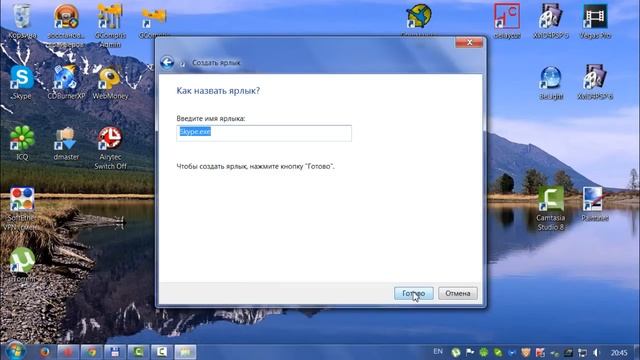Select the red-framed Delaycut shortcut icon
The image size is (640, 360).
tap(507, 22)
